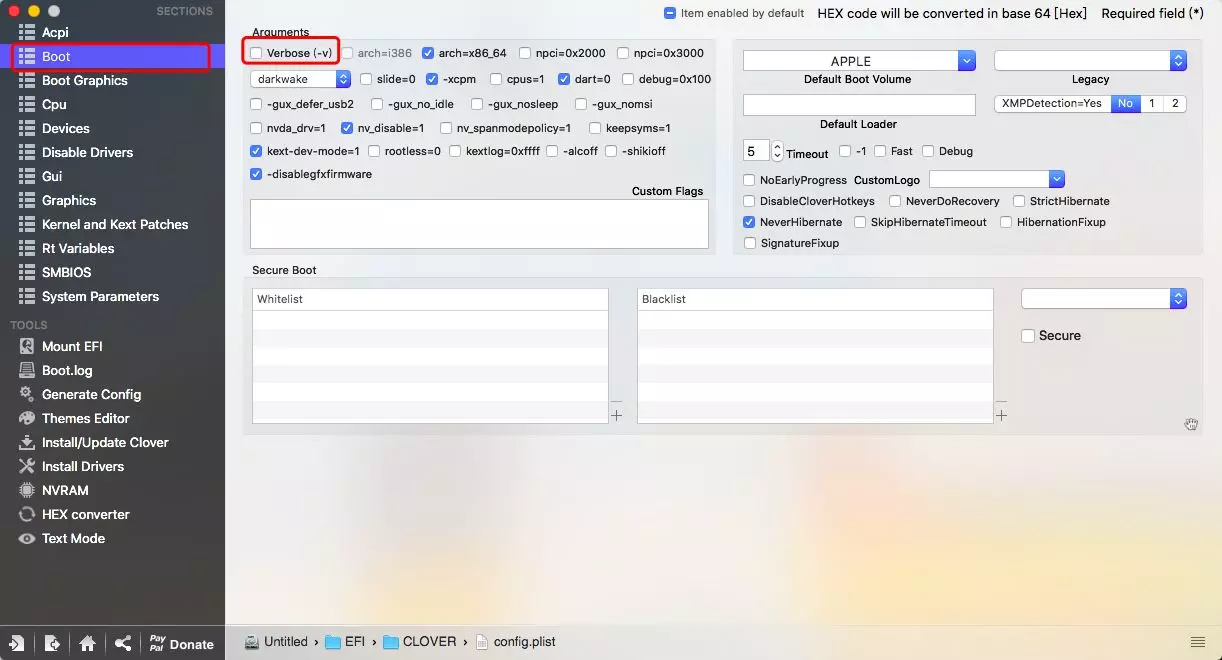
Task: Click the share icon in bottom toolbar
Action: (123, 643)
